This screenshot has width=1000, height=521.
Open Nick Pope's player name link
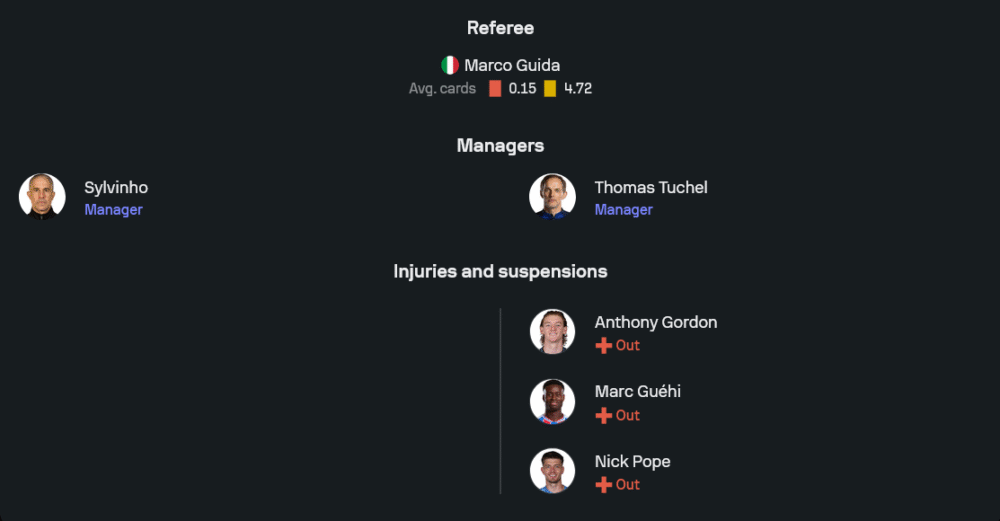click(x=632, y=461)
